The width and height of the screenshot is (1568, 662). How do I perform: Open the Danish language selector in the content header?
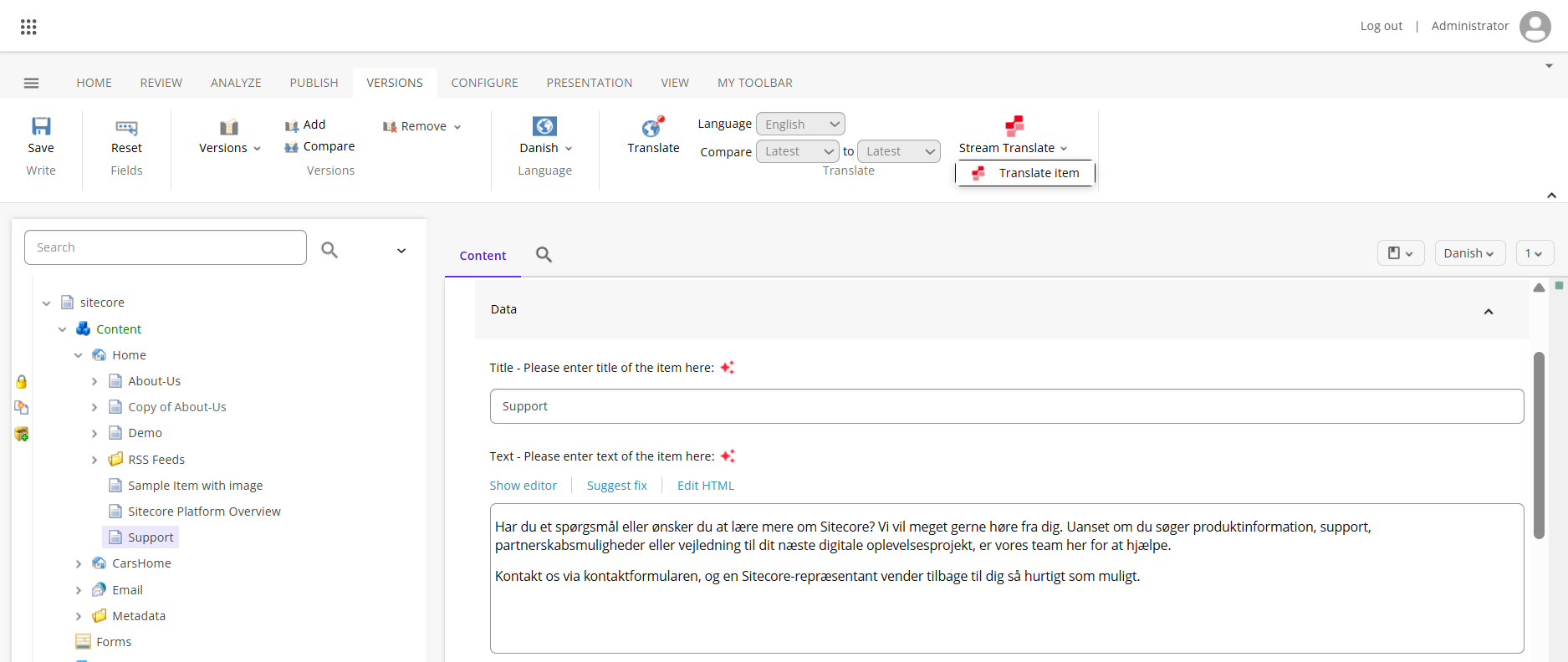click(x=1470, y=253)
